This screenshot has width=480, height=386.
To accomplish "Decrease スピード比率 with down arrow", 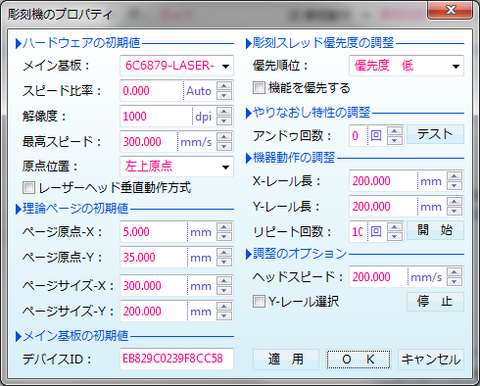I will click(224, 95).
